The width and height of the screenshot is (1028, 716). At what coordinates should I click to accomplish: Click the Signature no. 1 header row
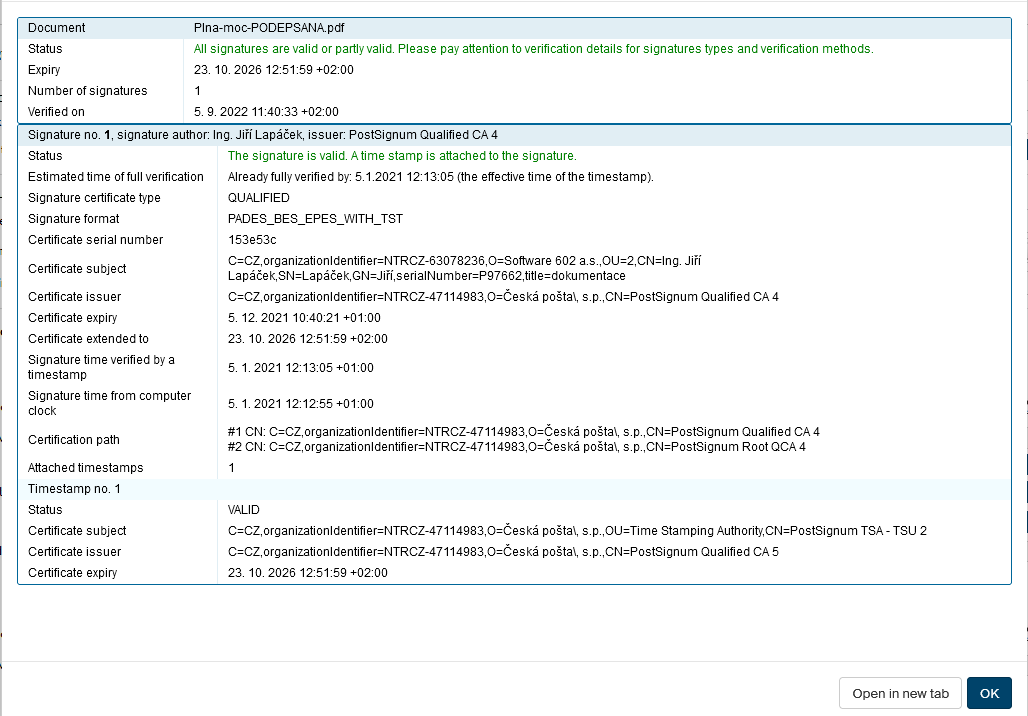(262, 134)
